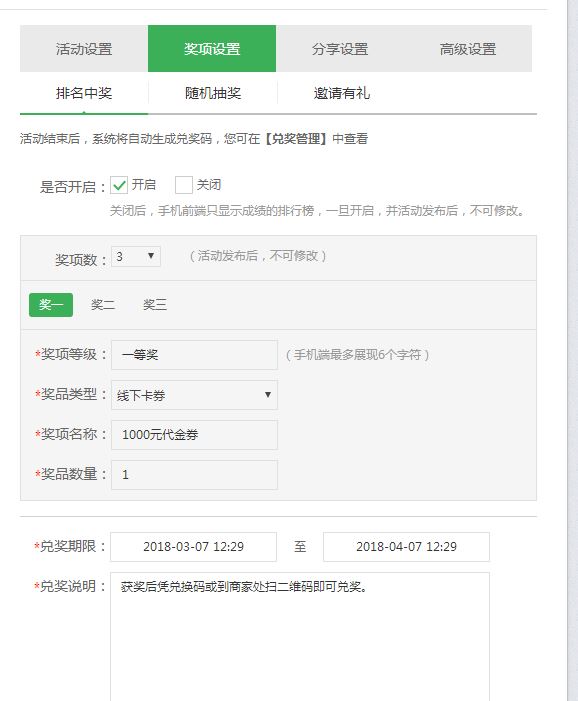The image size is (578, 701).
Task: Click the hint 手机端最多展现6个字符
Action: [x=358, y=355]
